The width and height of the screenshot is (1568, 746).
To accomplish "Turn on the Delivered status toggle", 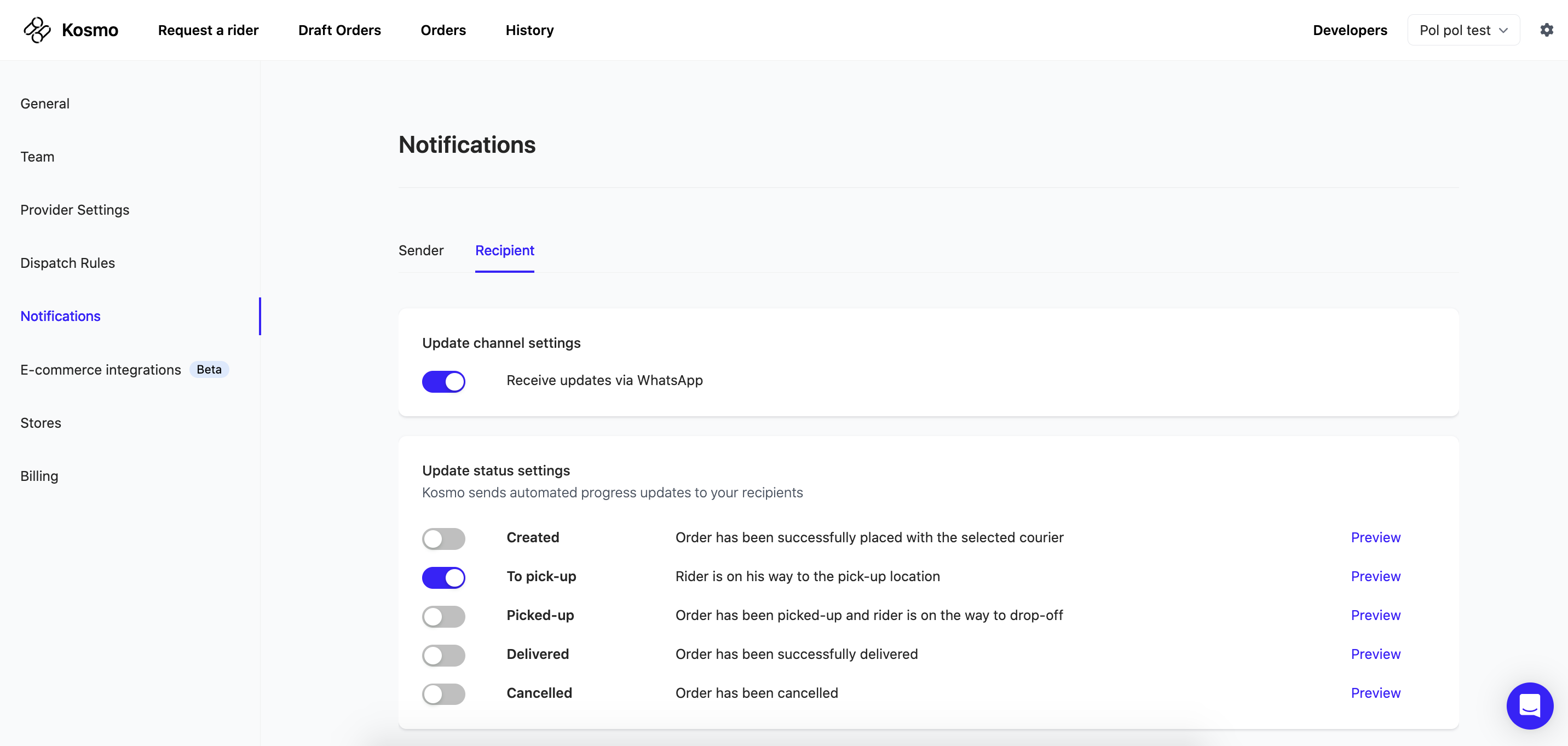I will point(443,655).
